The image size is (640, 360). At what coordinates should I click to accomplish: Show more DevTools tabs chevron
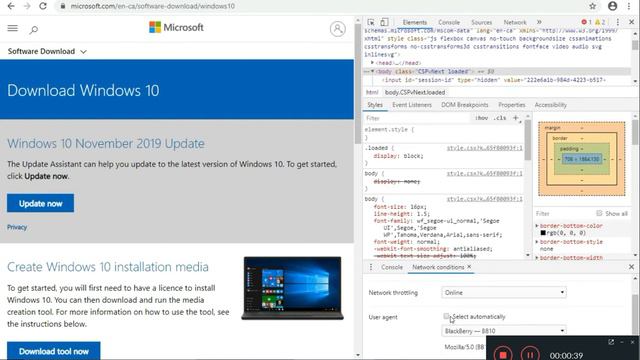click(539, 22)
